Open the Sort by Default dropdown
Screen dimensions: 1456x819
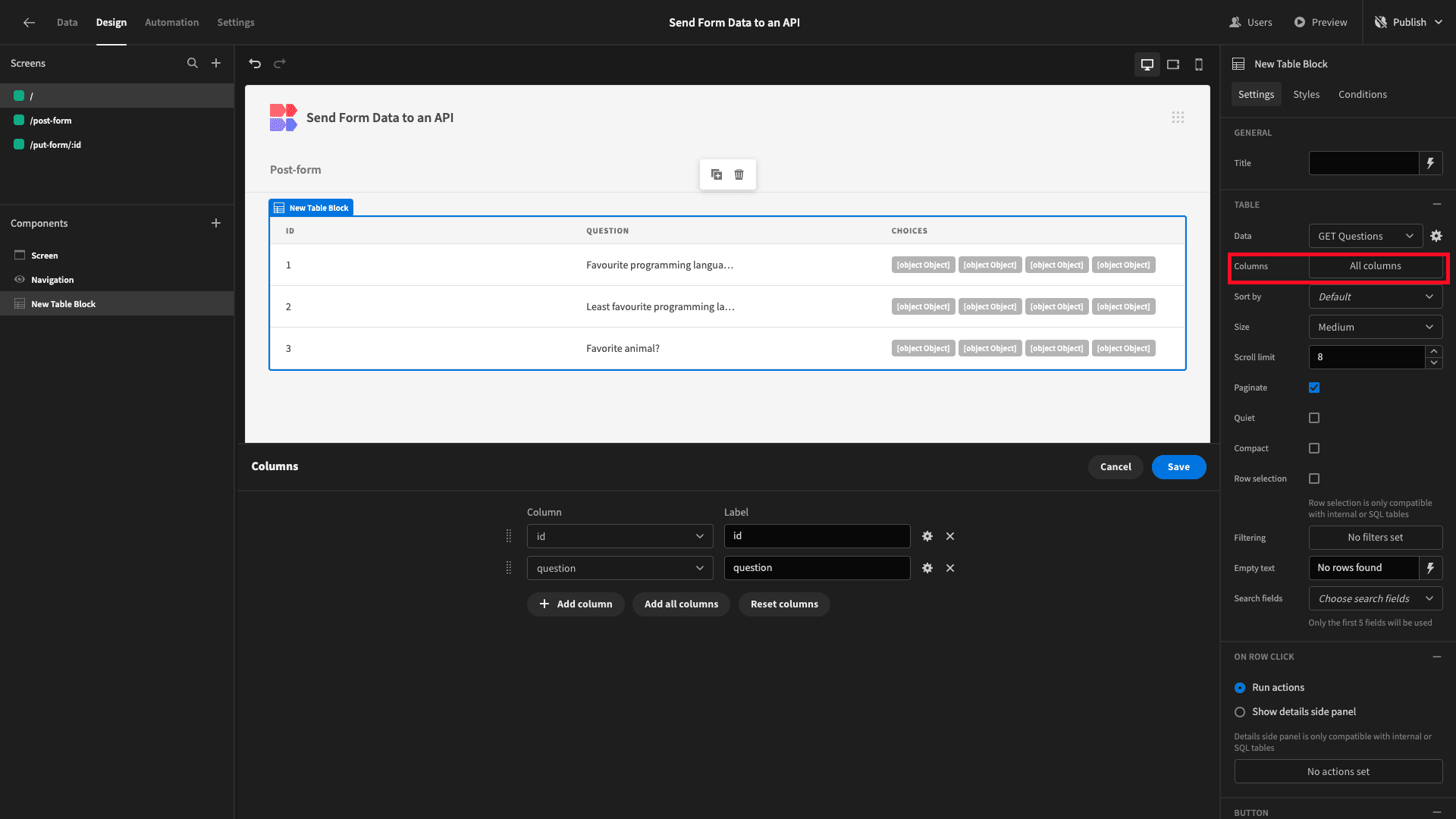[x=1376, y=297]
